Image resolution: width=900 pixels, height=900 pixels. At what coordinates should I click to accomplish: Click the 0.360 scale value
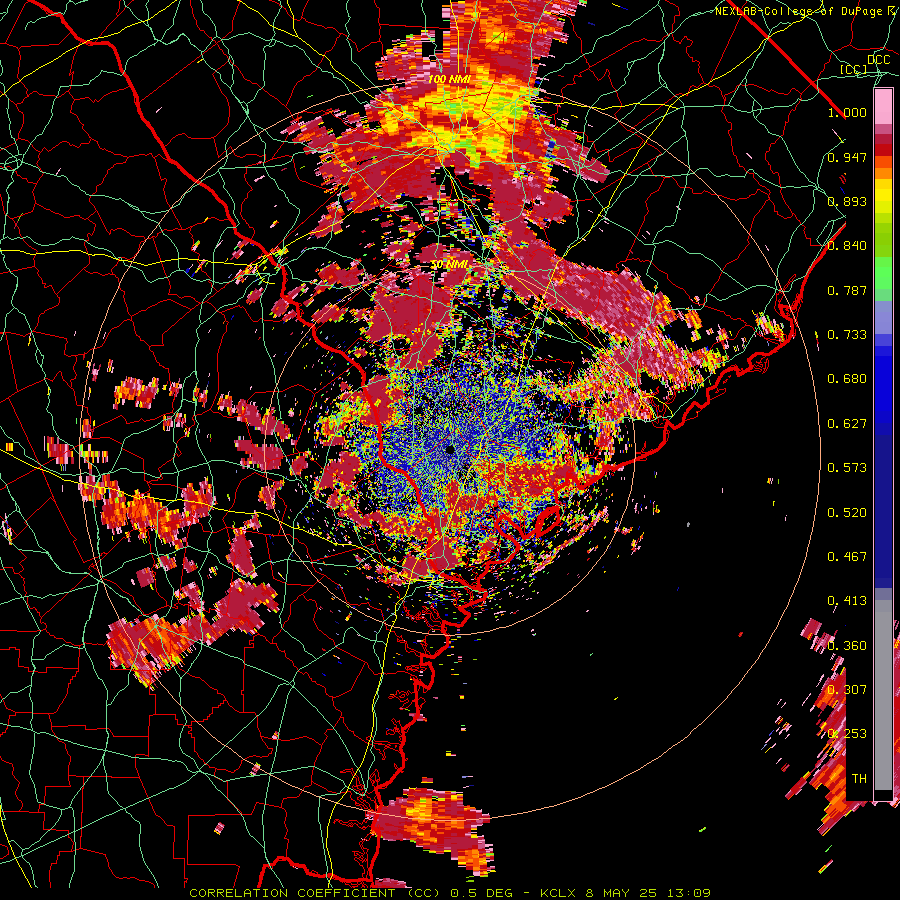[x=847, y=645]
